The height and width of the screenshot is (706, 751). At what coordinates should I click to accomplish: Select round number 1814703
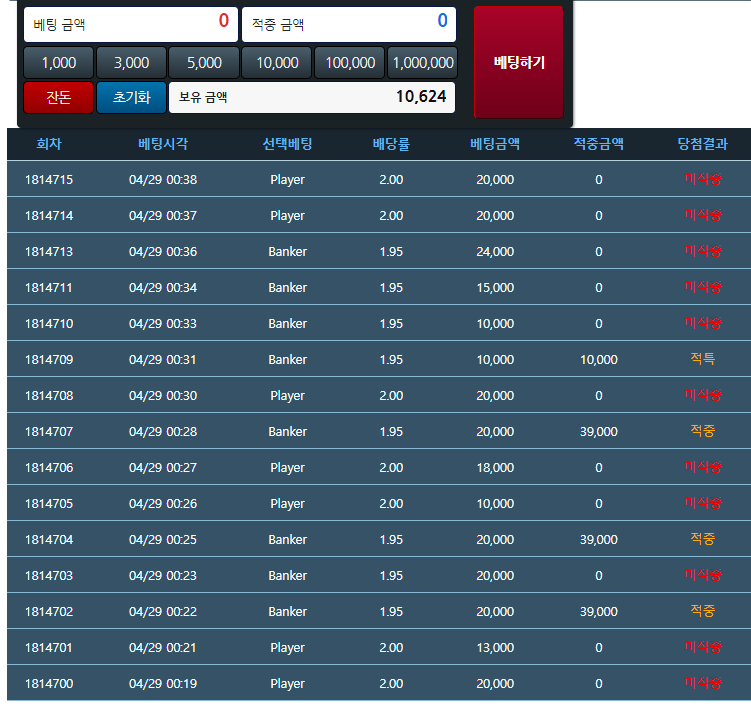(x=49, y=575)
